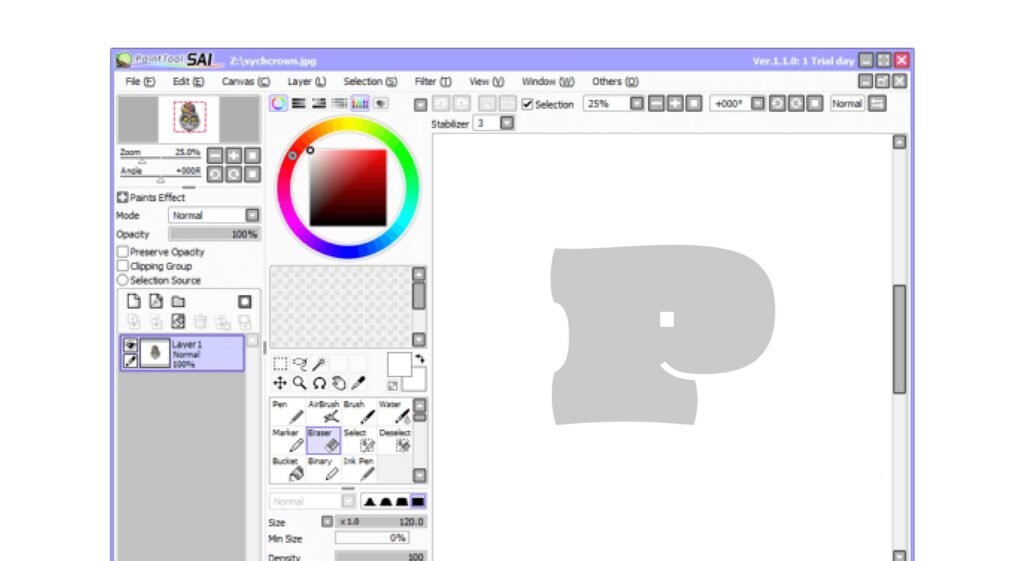Pick the Eyedropper color picker tool
The height and width of the screenshot is (561, 1024).
(359, 383)
